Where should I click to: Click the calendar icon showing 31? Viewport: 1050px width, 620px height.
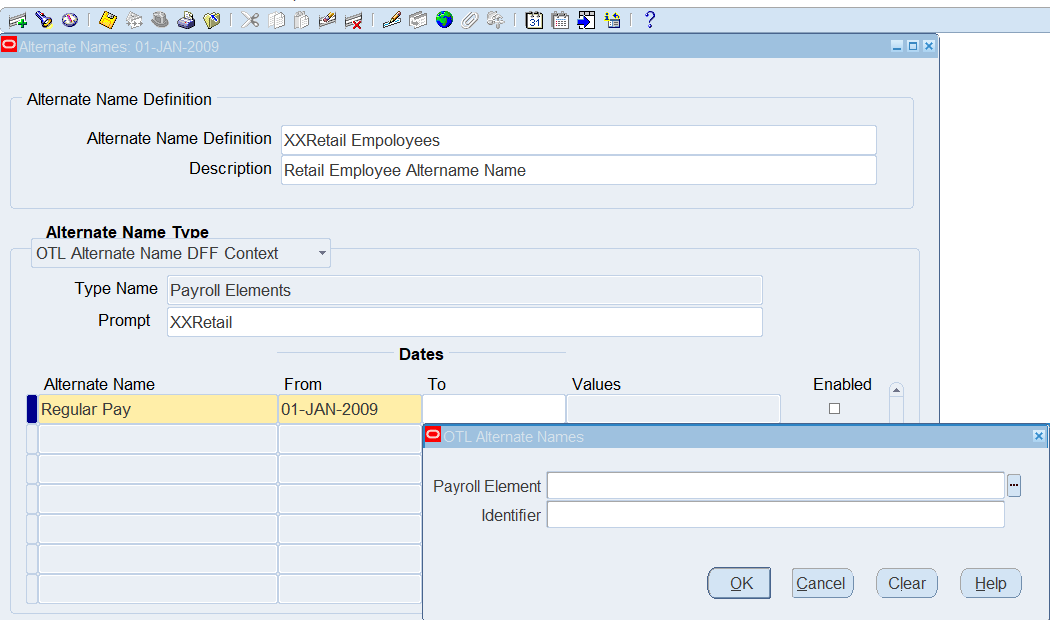(x=534, y=20)
